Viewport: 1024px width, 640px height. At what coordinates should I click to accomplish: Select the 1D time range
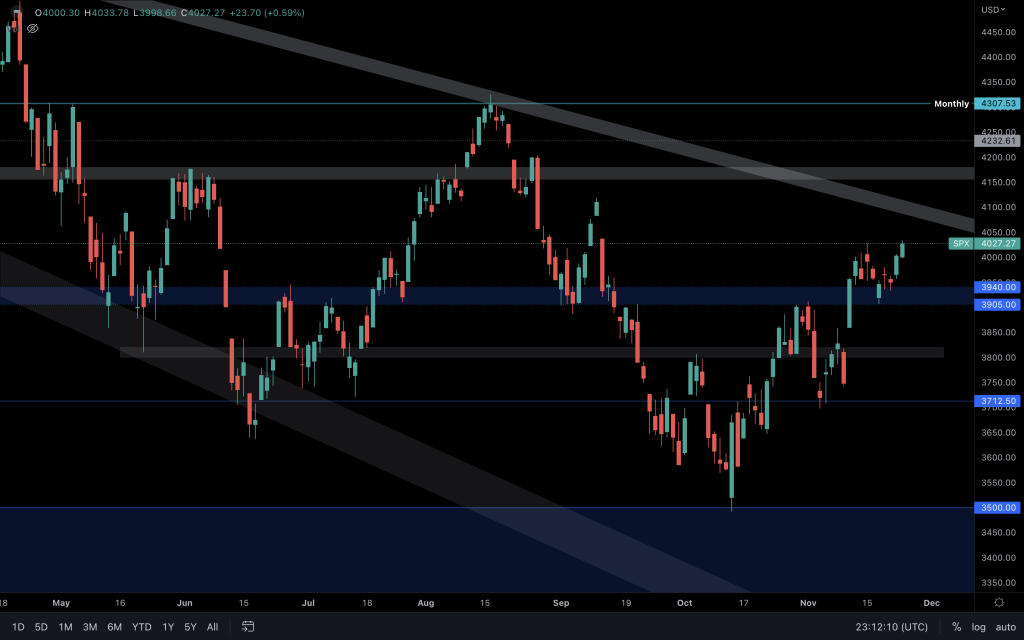(18, 627)
